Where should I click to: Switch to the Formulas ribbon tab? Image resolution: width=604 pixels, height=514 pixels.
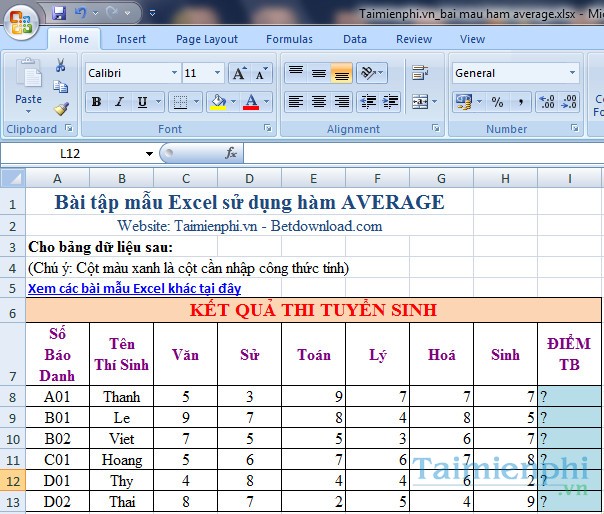289,39
